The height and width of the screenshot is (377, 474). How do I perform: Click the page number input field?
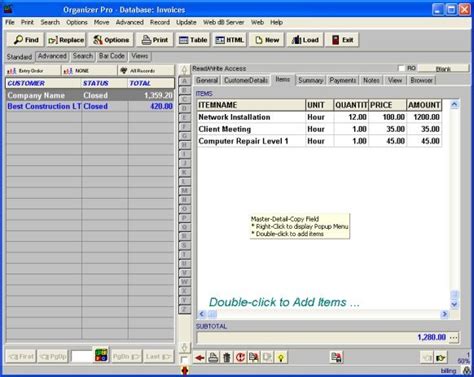tap(81, 357)
